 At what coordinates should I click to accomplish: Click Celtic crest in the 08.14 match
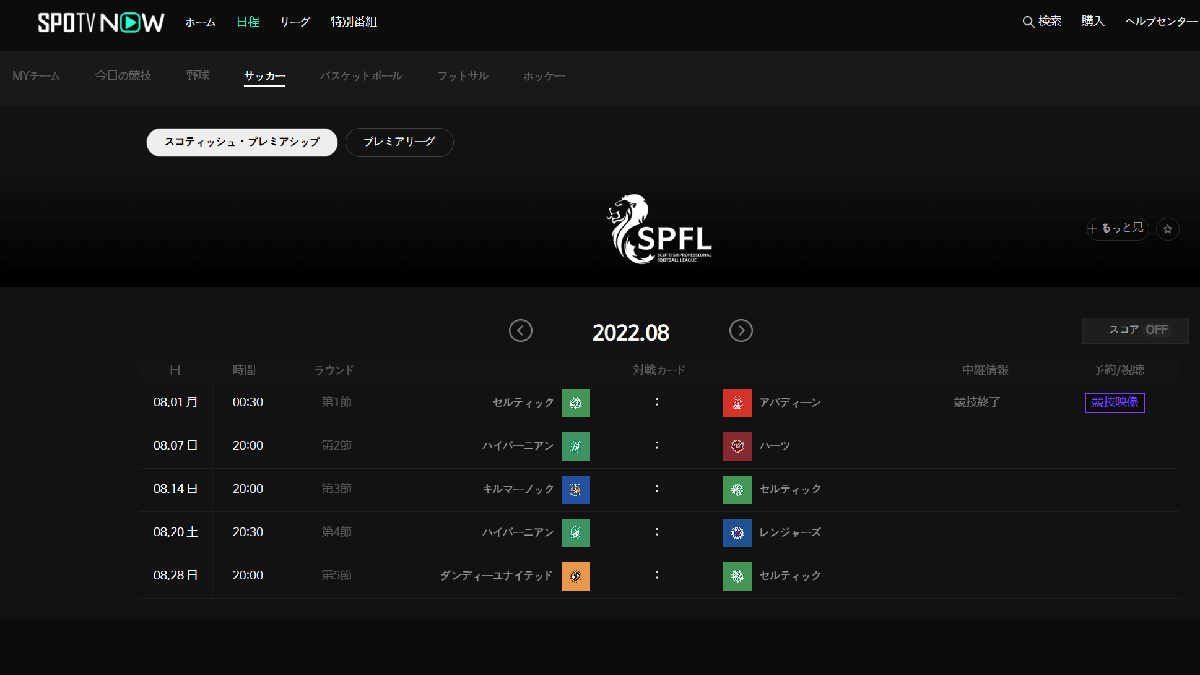coord(737,490)
